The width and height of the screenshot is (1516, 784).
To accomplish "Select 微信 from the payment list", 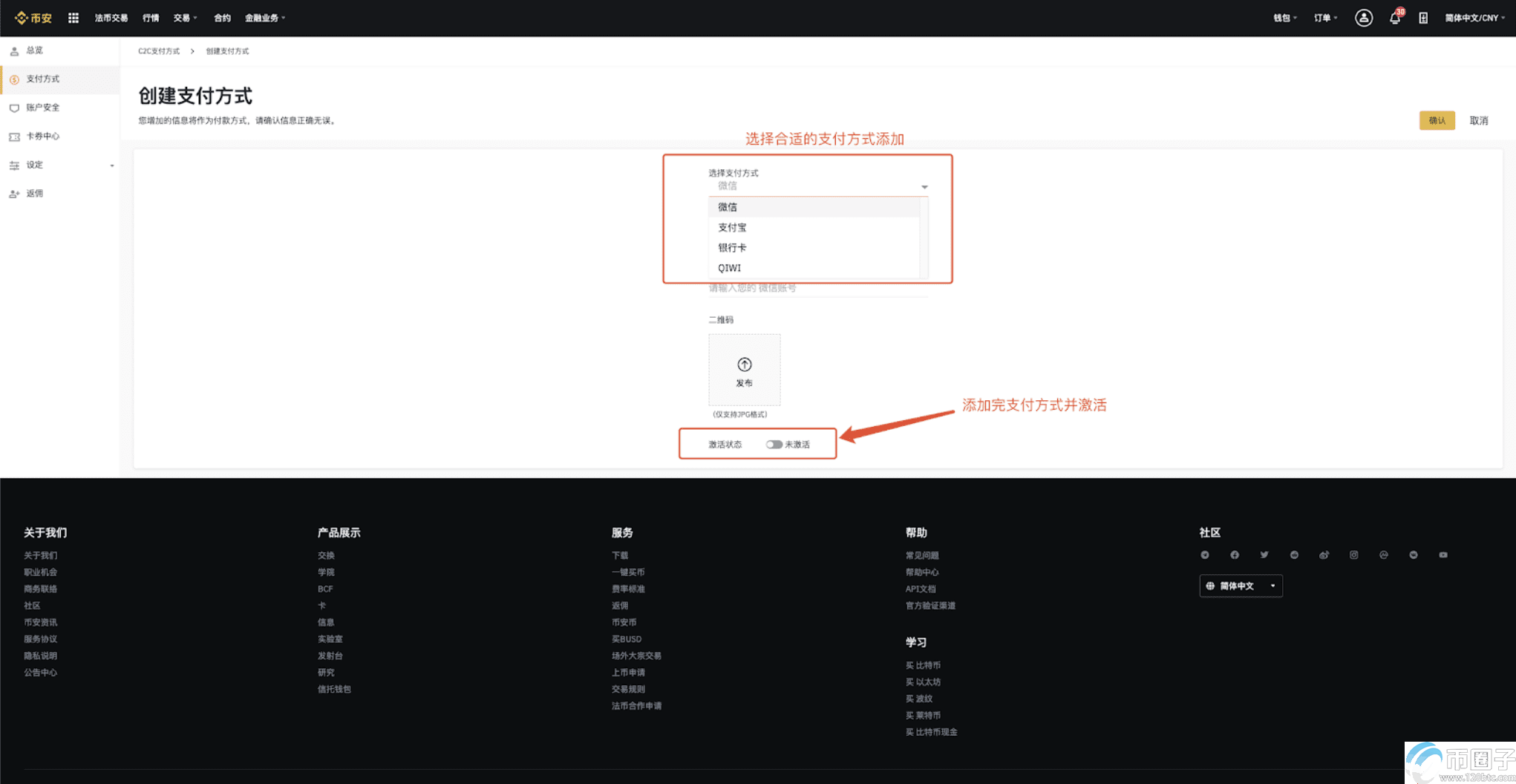I will [x=814, y=207].
